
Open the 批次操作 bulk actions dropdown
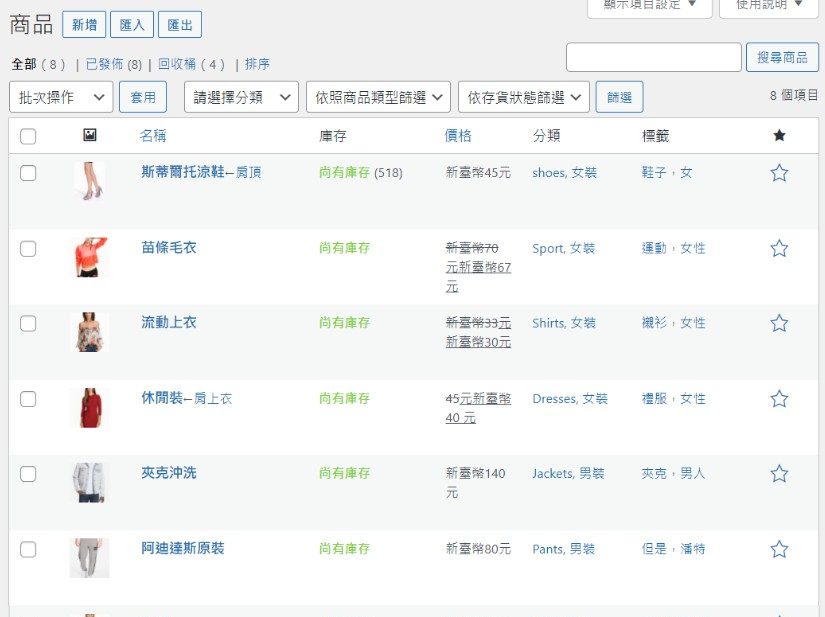coord(61,97)
